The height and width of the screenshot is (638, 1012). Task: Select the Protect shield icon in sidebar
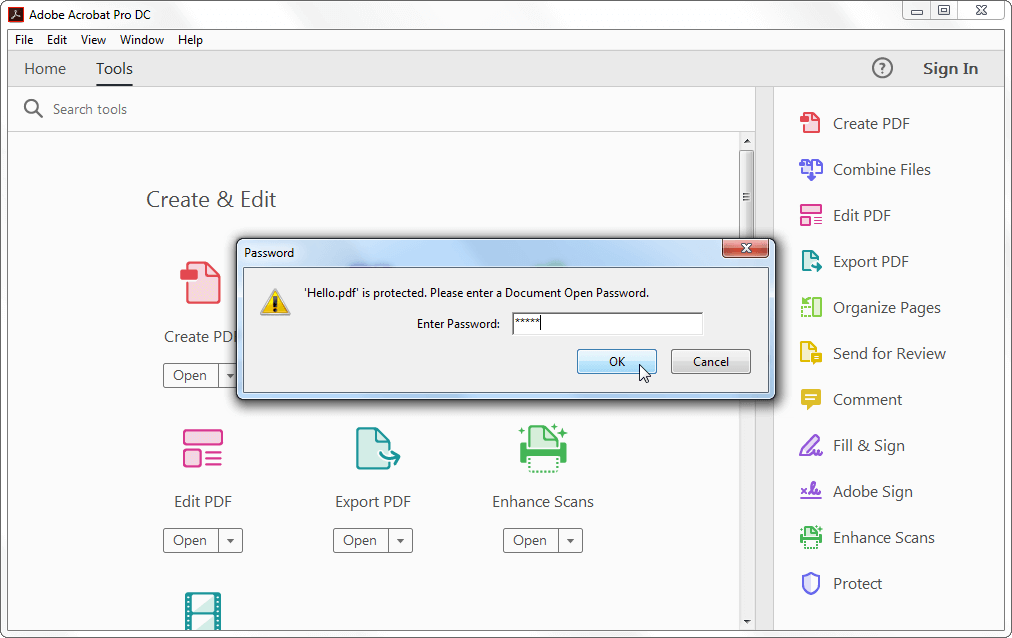click(811, 583)
